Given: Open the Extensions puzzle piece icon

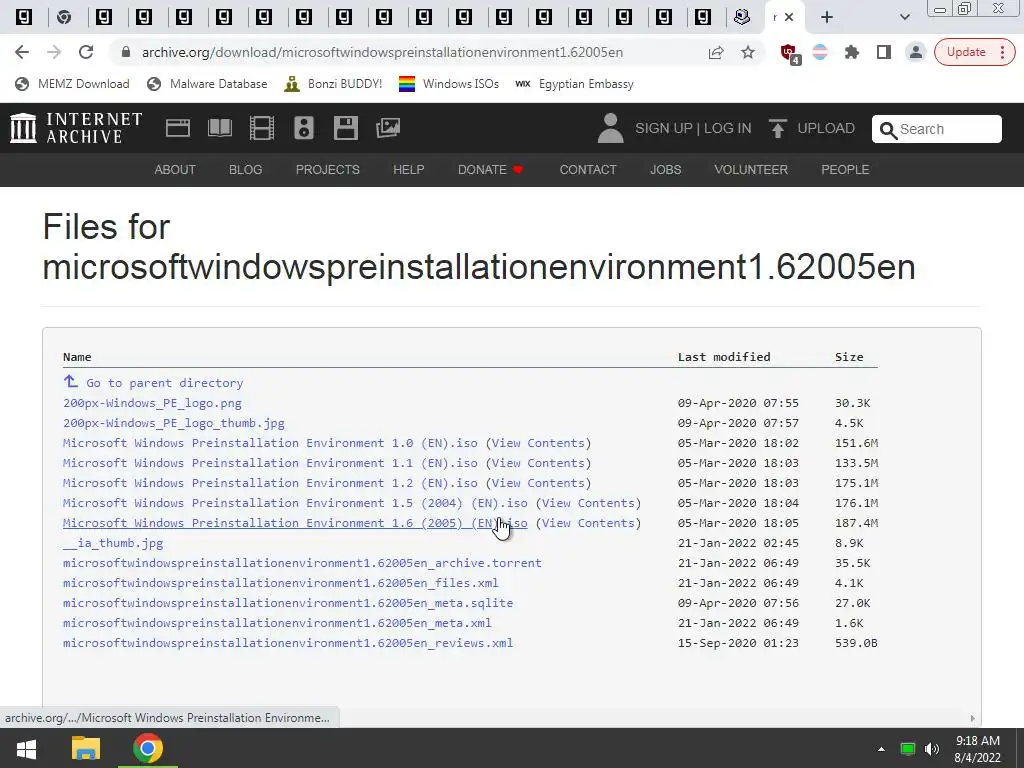Looking at the screenshot, I should coord(852,52).
